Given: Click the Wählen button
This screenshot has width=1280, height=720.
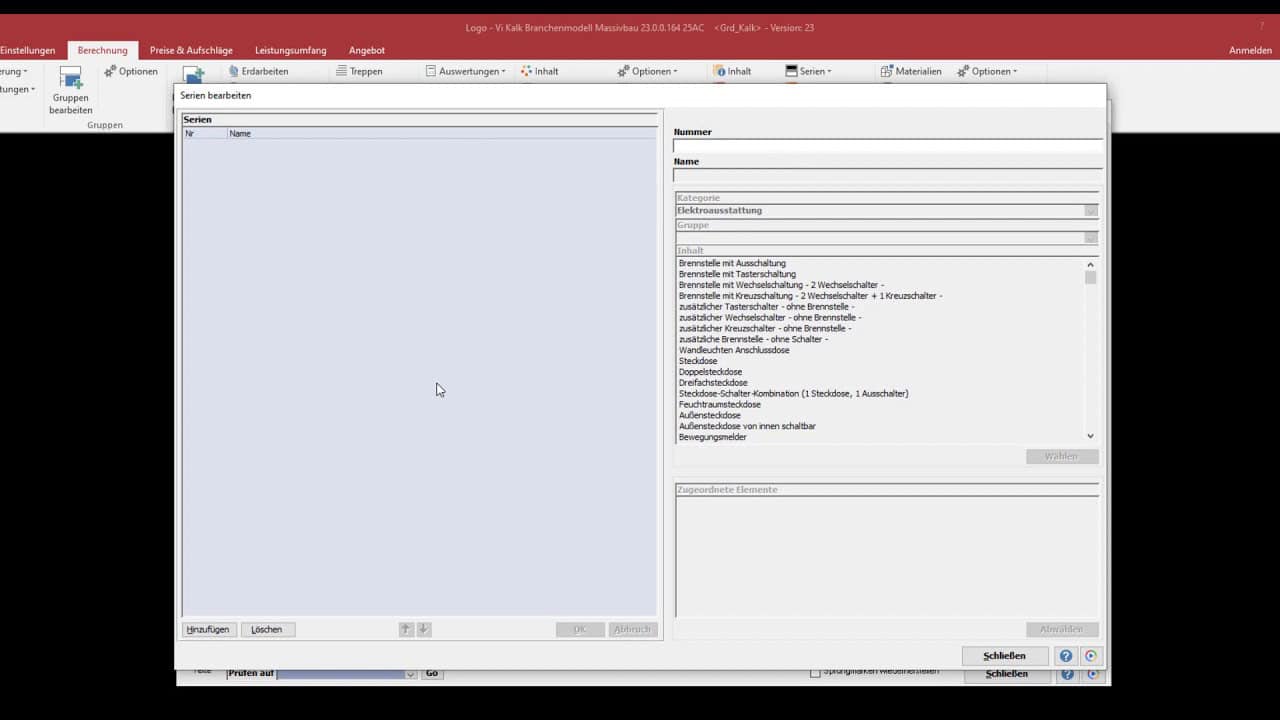Looking at the screenshot, I should (x=1062, y=456).
